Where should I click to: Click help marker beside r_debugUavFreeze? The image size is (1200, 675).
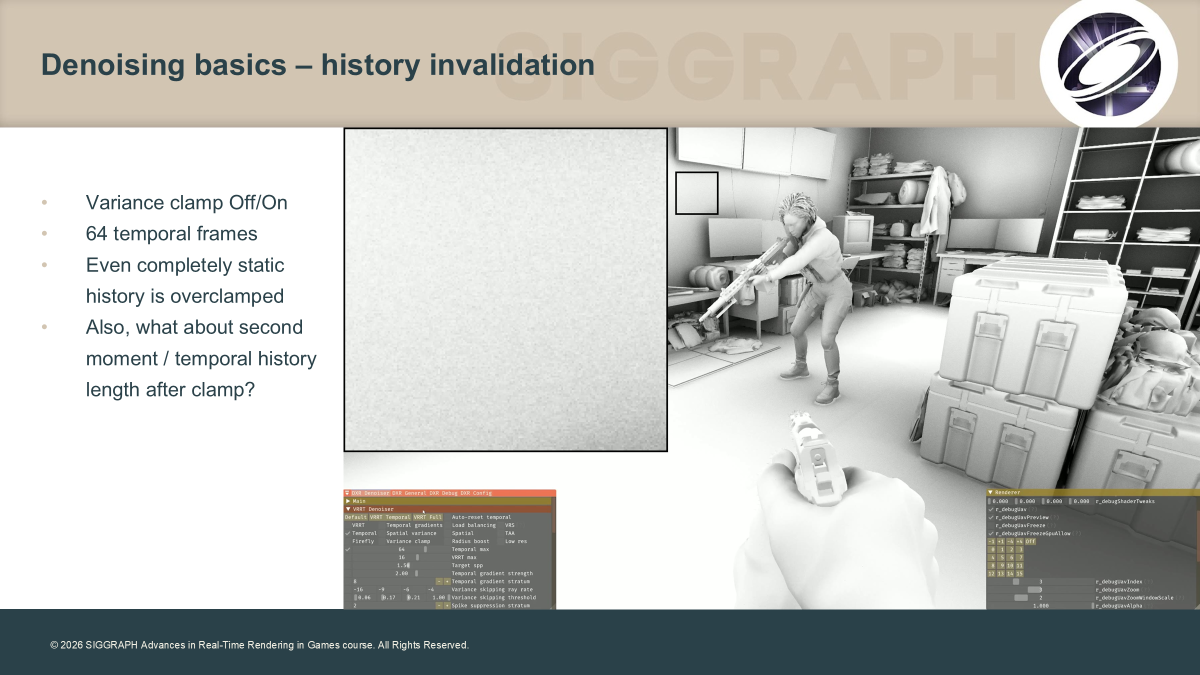click(1051, 525)
